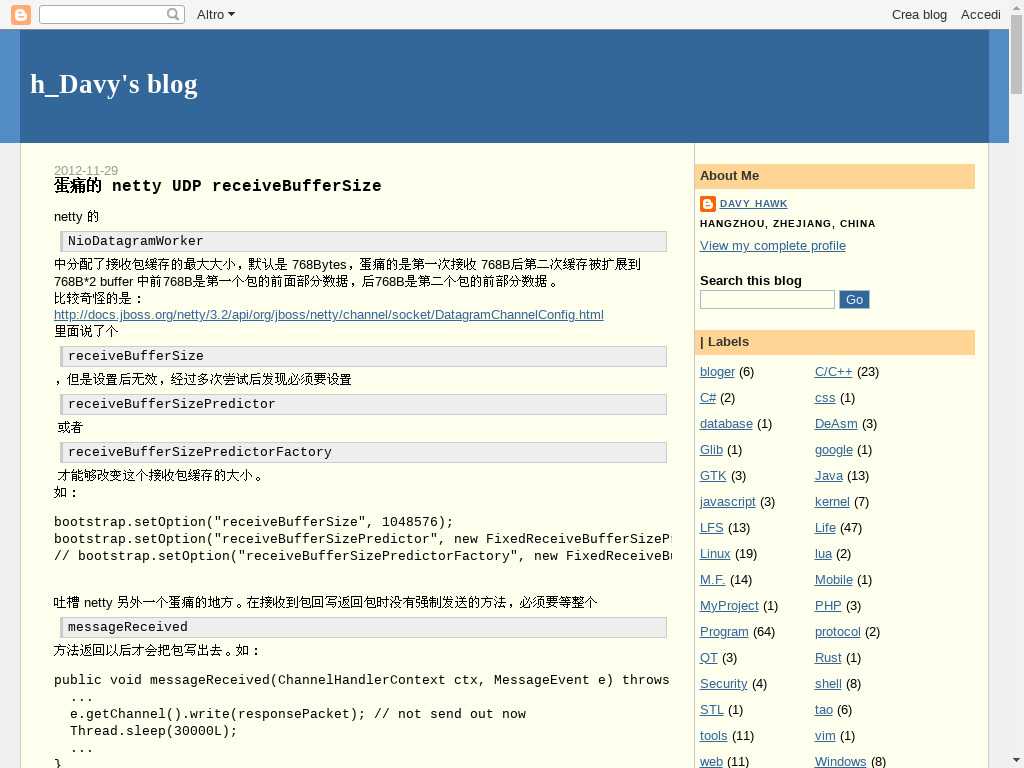Click the Go search button

tap(854, 300)
